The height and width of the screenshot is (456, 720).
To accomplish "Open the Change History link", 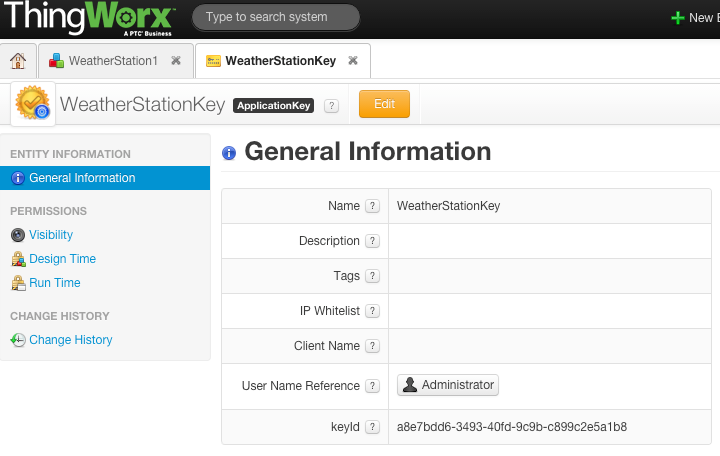I will click(71, 340).
